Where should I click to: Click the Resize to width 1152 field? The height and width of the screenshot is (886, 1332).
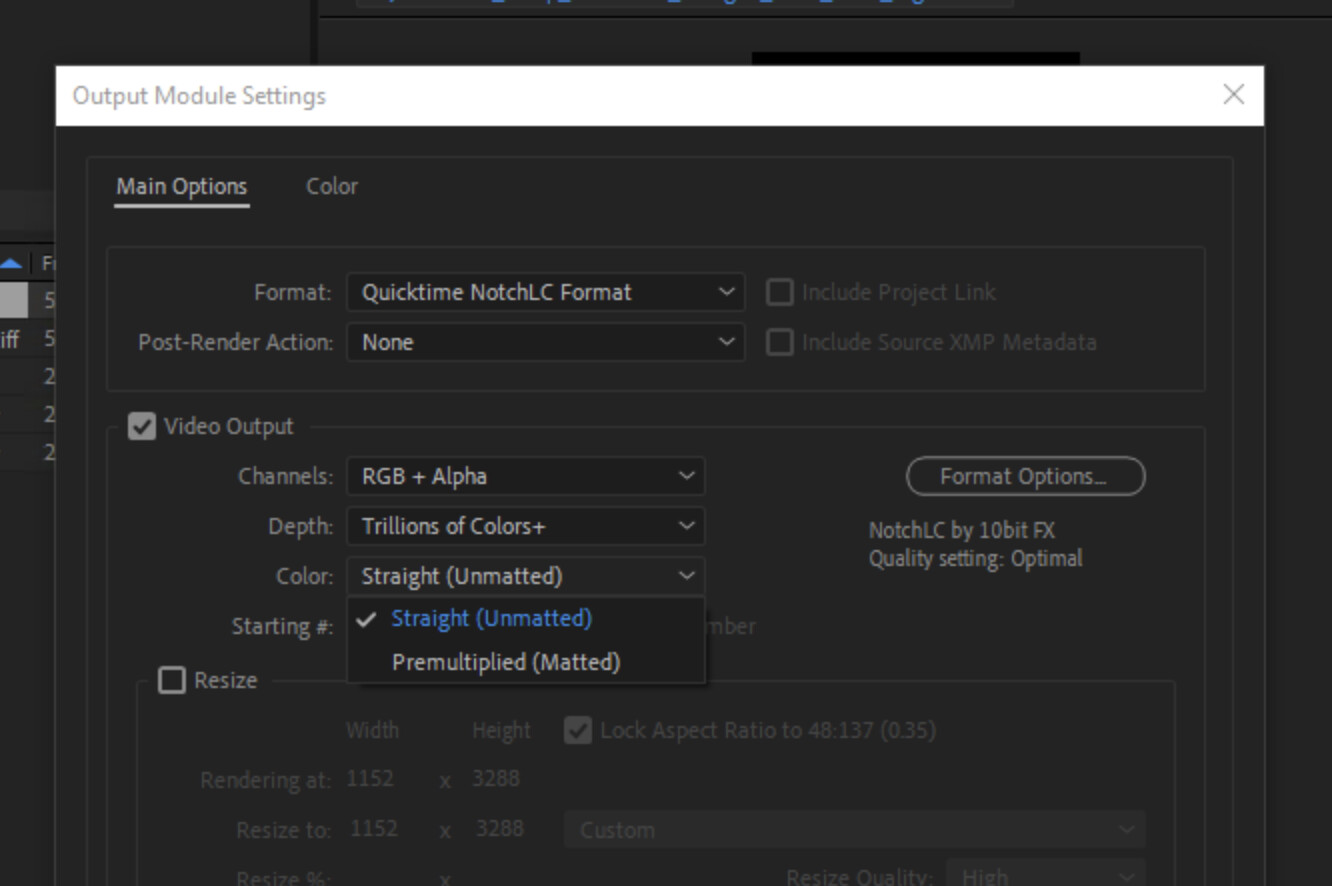pyautogui.click(x=373, y=829)
